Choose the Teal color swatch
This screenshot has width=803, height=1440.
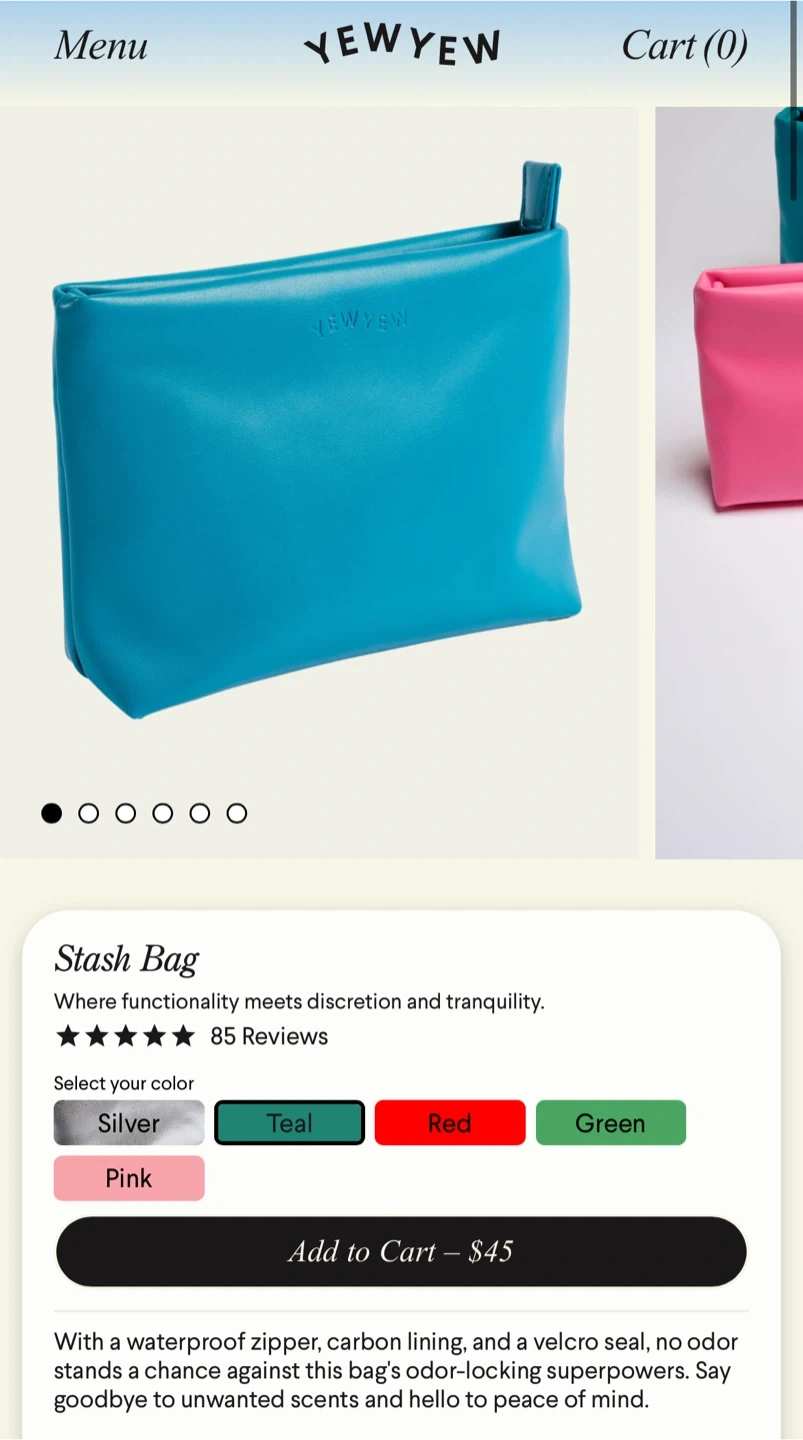[289, 1123]
